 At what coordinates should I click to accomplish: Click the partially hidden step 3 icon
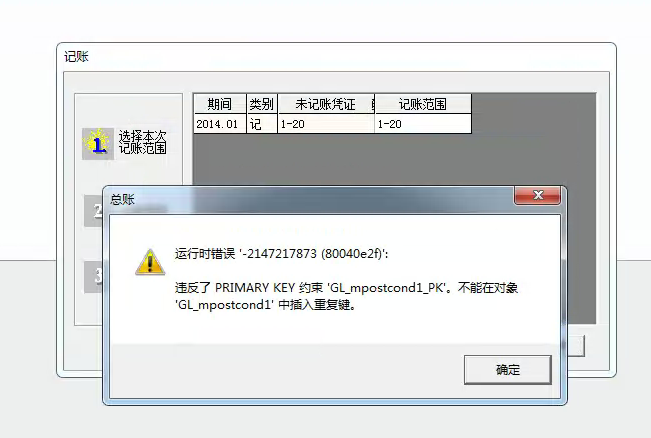point(93,277)
